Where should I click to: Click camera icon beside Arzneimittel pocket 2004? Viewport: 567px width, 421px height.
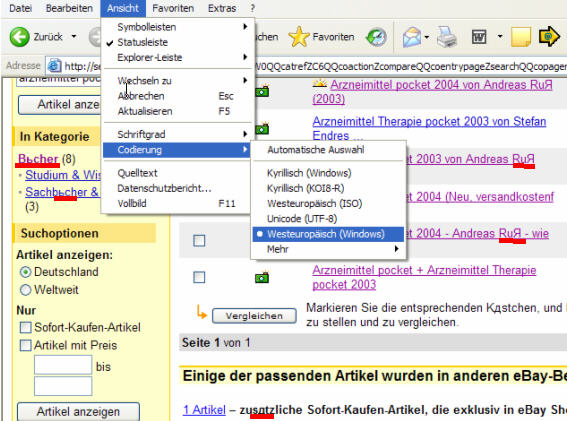(x=262, y=91)
